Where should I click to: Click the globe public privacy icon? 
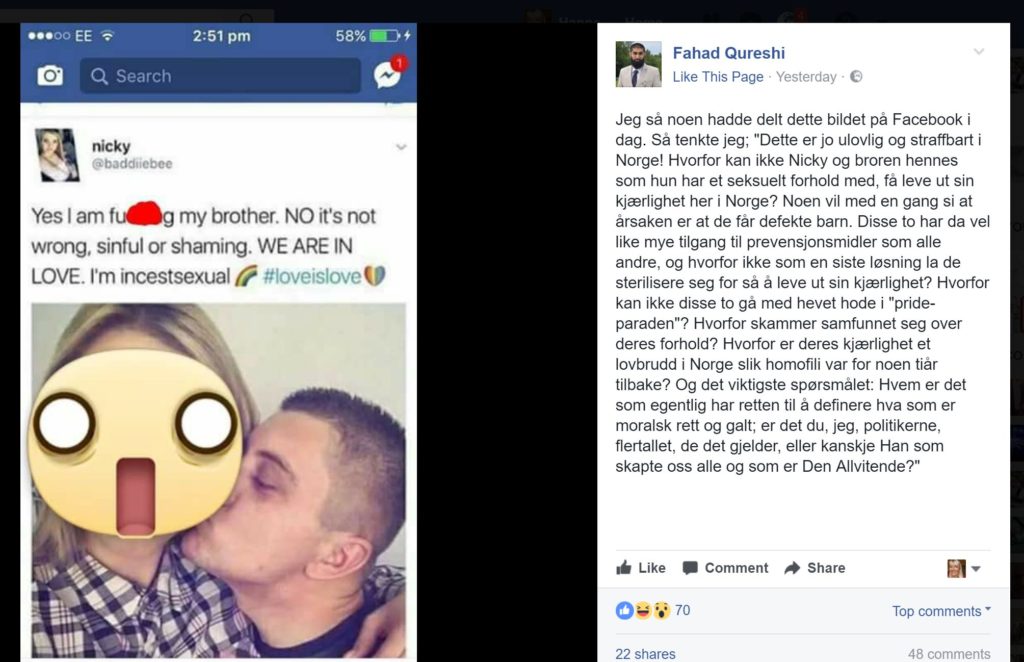tap(856, 76)
